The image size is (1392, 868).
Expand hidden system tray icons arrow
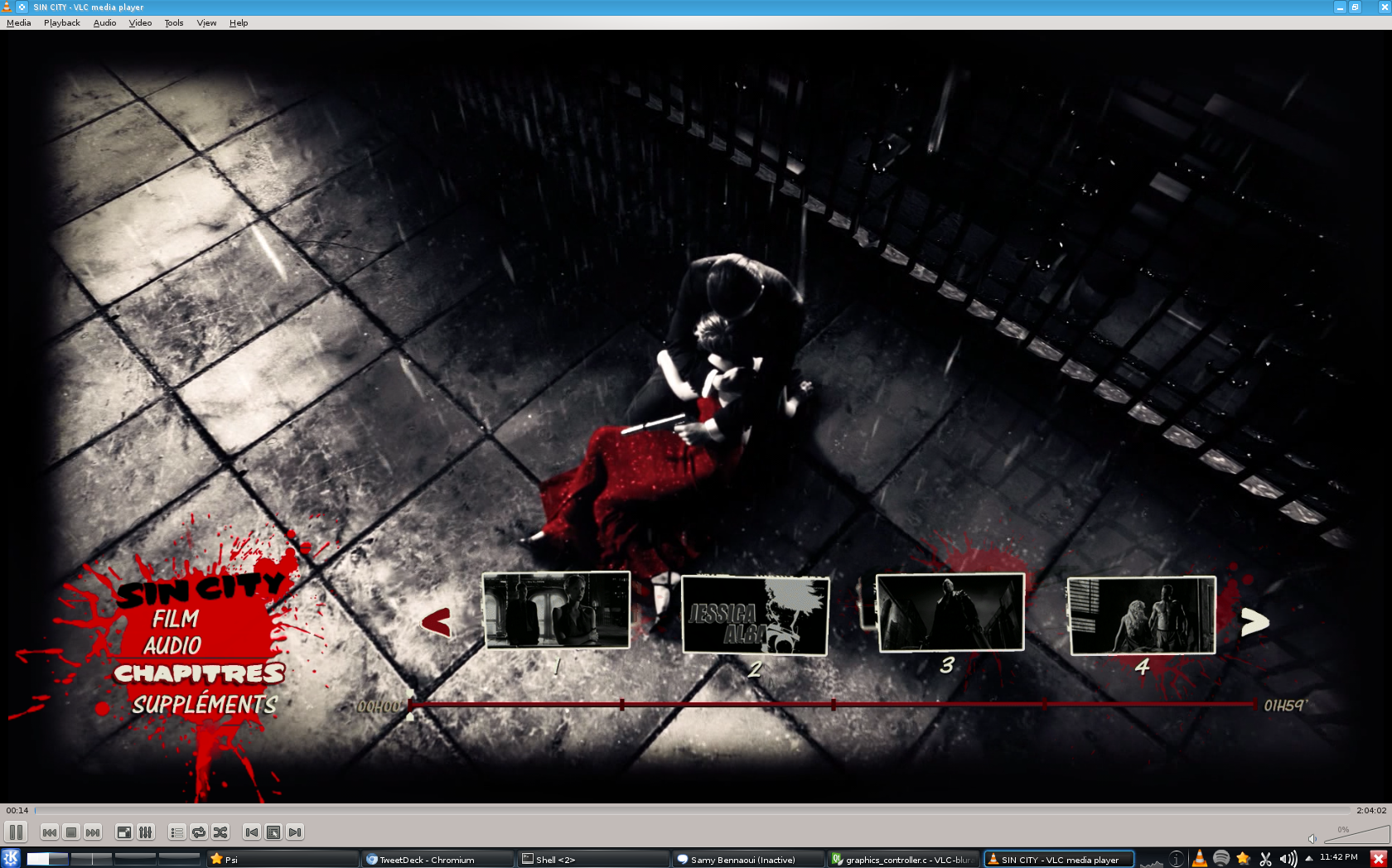click(x=1309, y=858)
